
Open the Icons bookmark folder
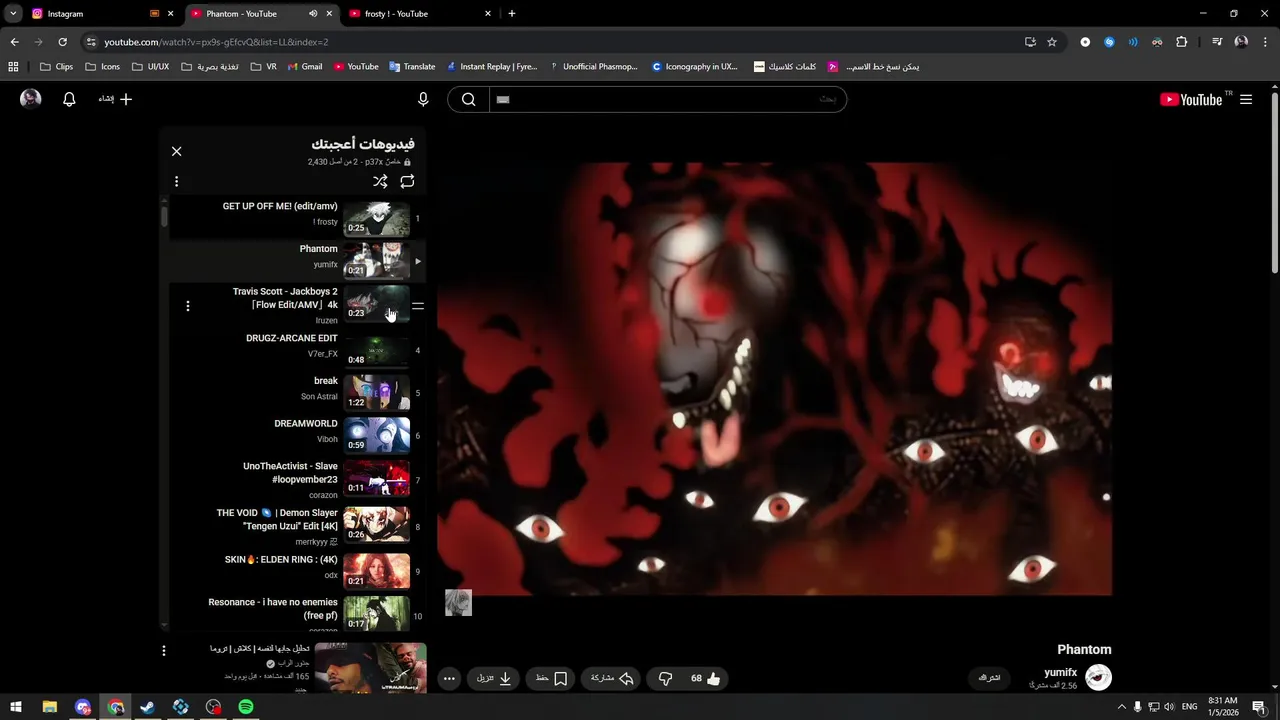click(x=103, y=67)
